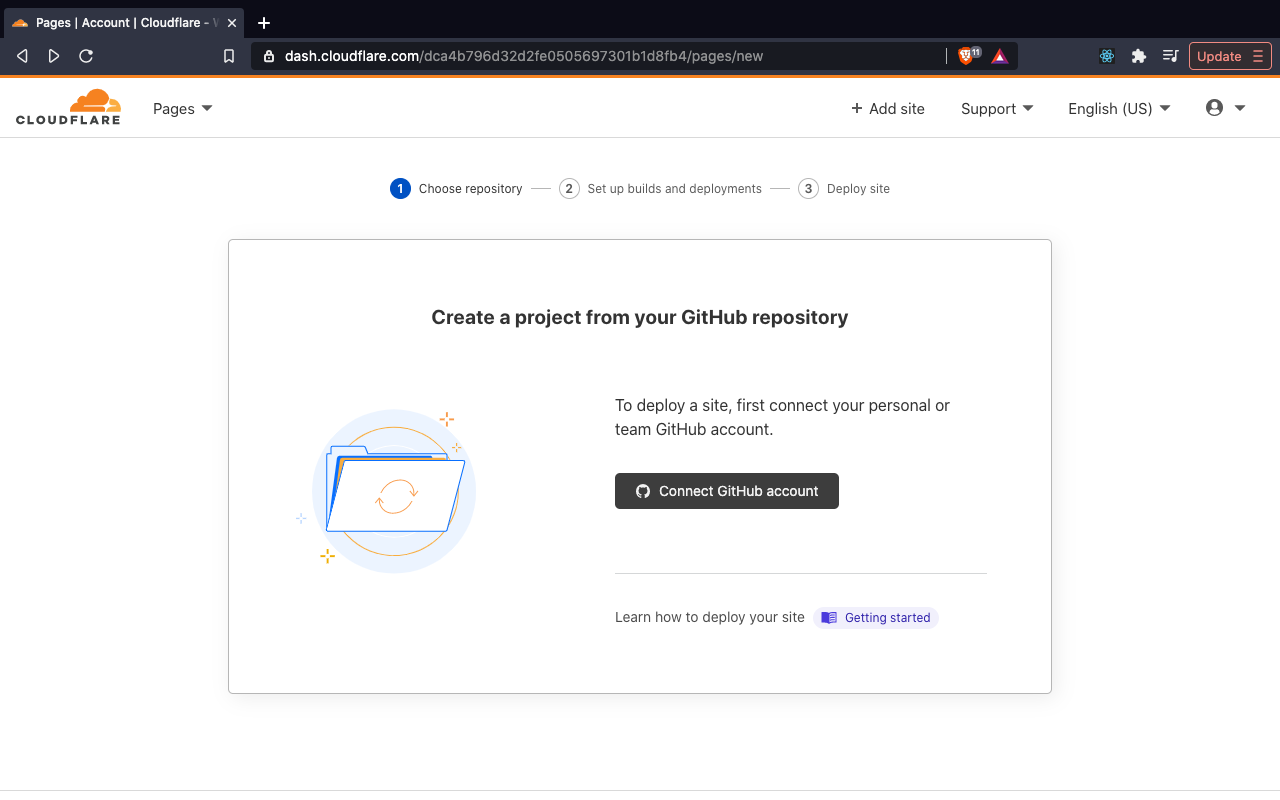Reload the current page
The width and height of the screenshot is (1280, 800).
(86, 56)
